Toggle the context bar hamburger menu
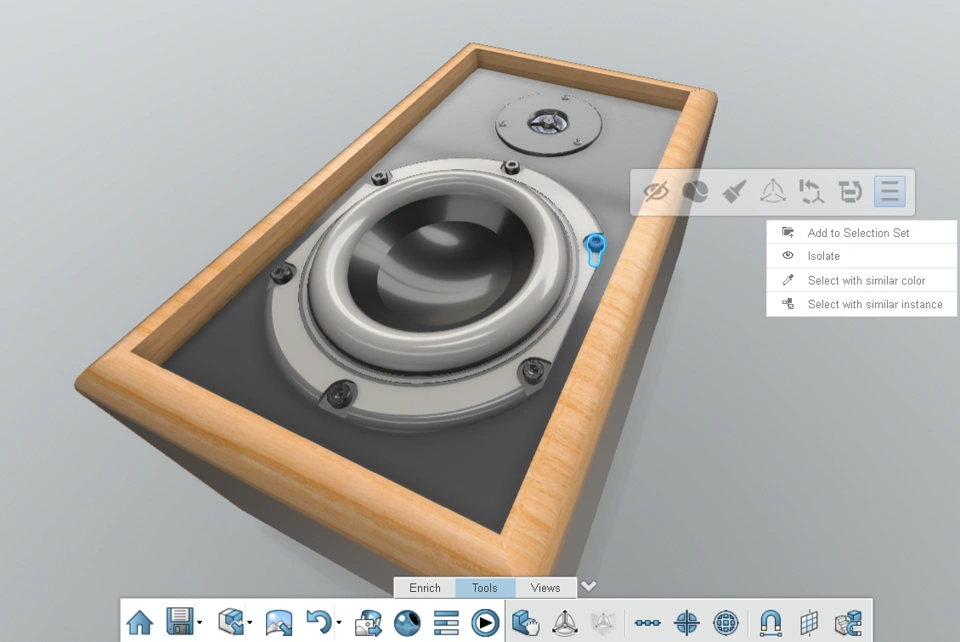Screen dimensions: 960x642 [890, 192]
